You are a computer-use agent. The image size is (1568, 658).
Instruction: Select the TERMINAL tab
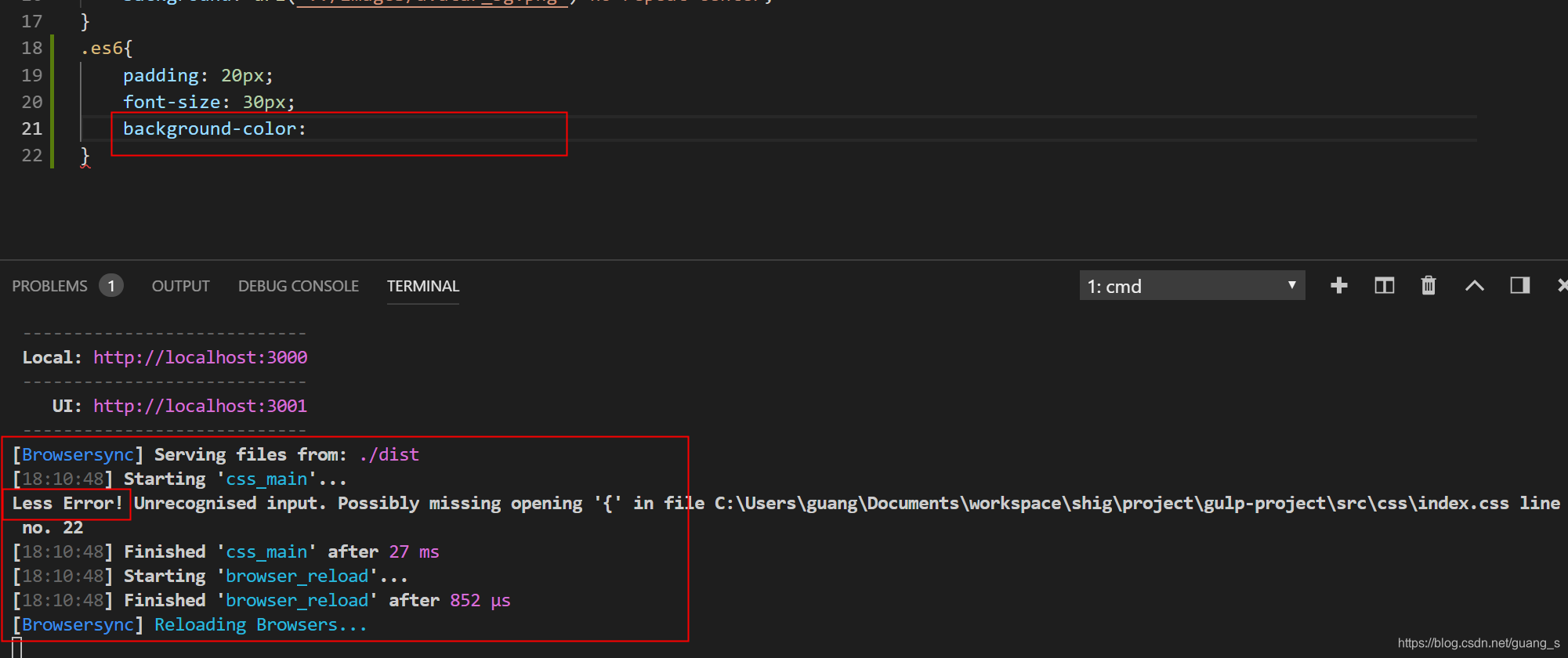(x=423, y=286)
